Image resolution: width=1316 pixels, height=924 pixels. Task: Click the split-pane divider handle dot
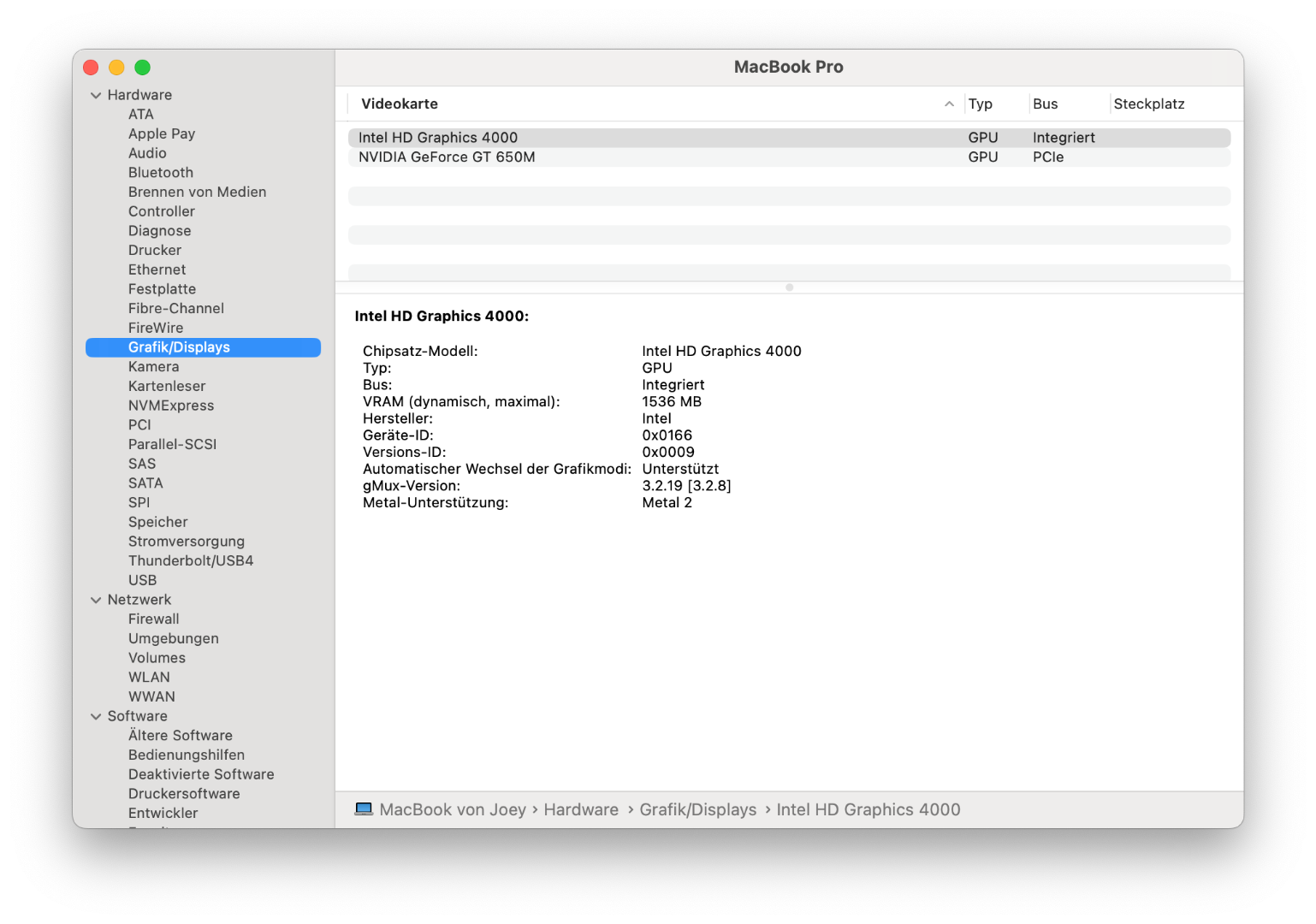click(789, 287)
